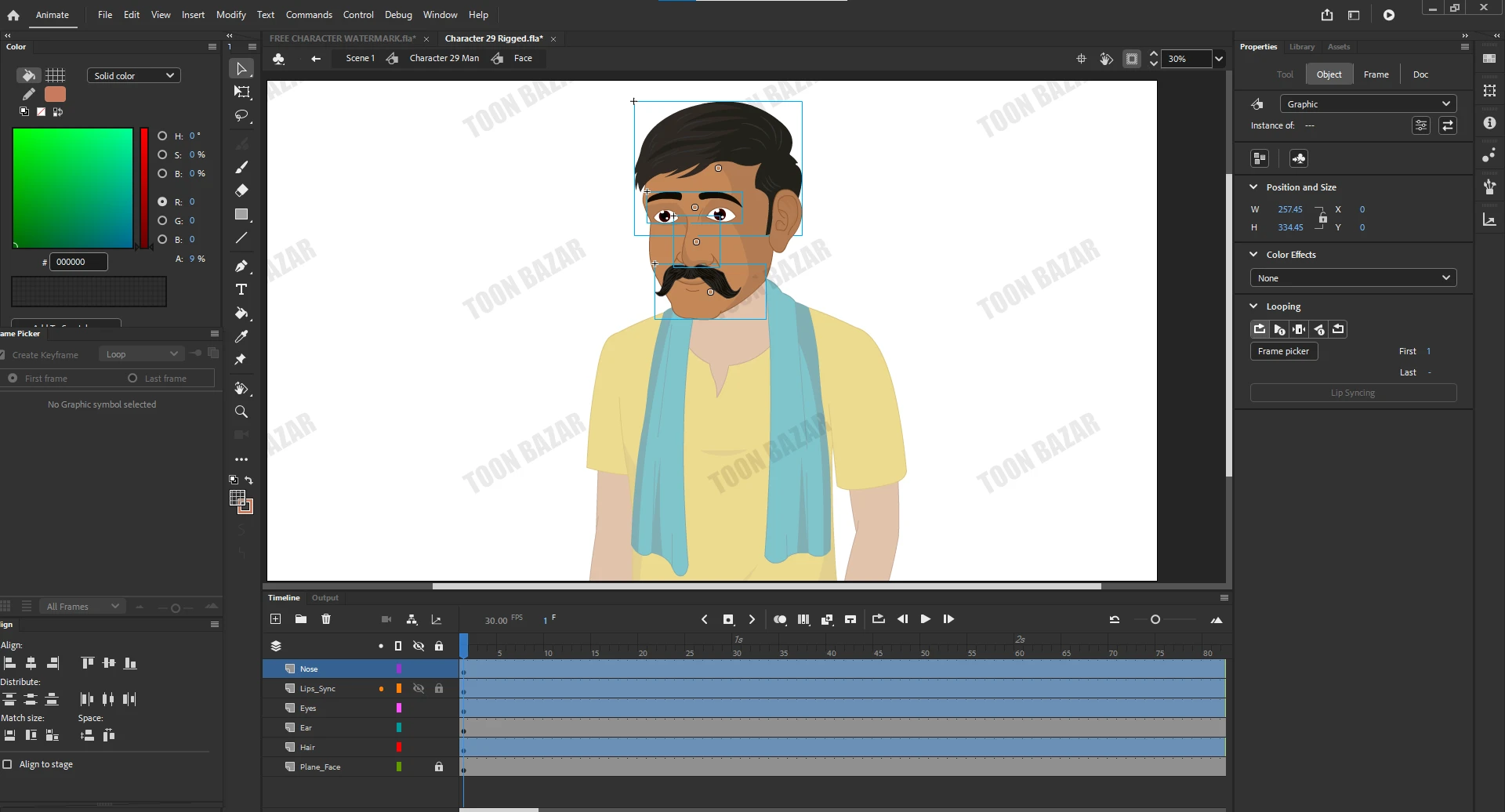Switch to the Frame properties tab
The width and height of the screenshot is (1505, 812).
pos(1376,74)
